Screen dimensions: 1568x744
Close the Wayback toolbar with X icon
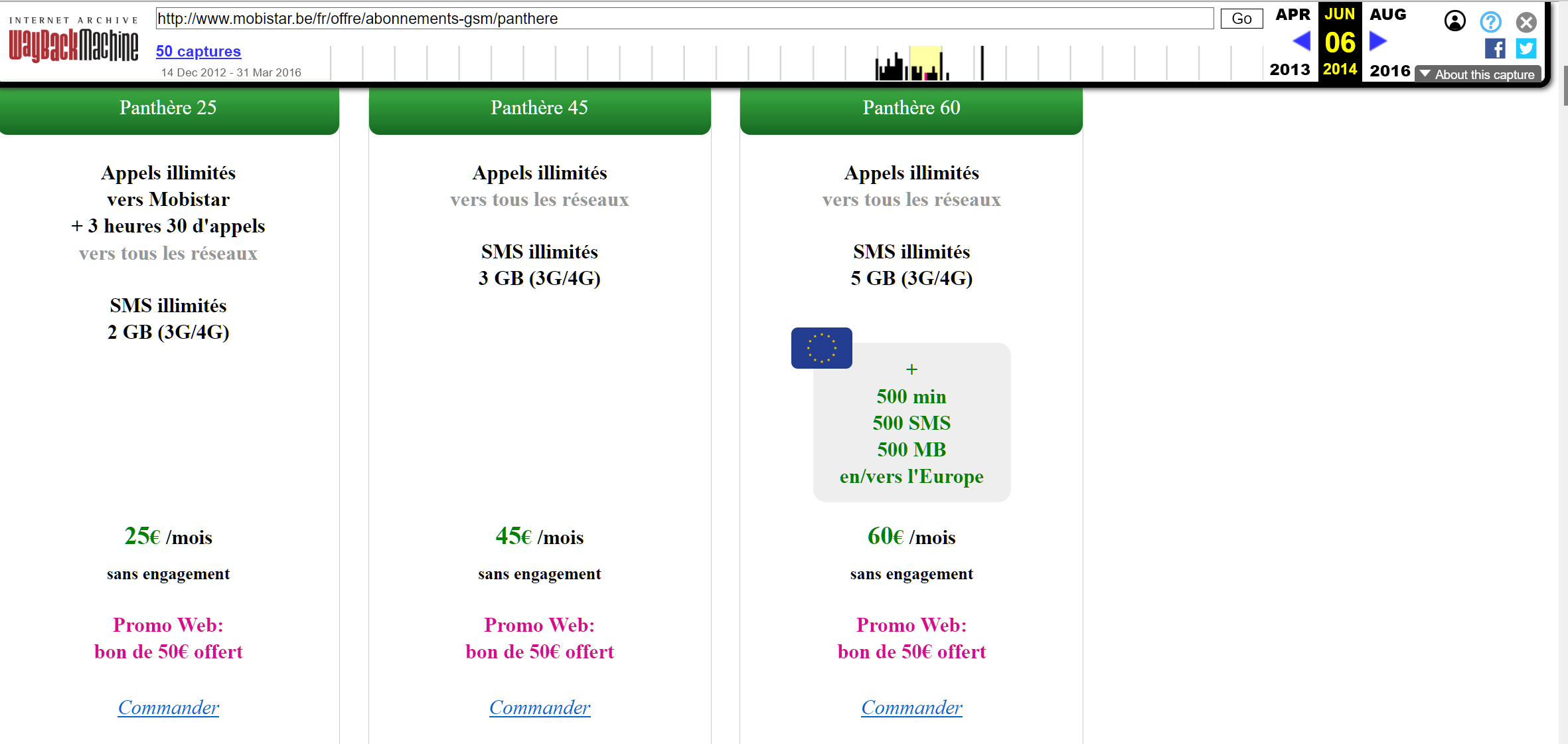pyautogui.click(x=1526, y=23)
